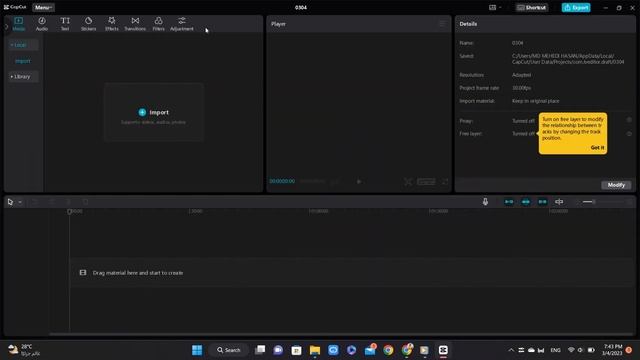This screenshot has width=640, height=360.
Task: Click the Player play button
Action: pyautogui.click(x=359, y=182)
